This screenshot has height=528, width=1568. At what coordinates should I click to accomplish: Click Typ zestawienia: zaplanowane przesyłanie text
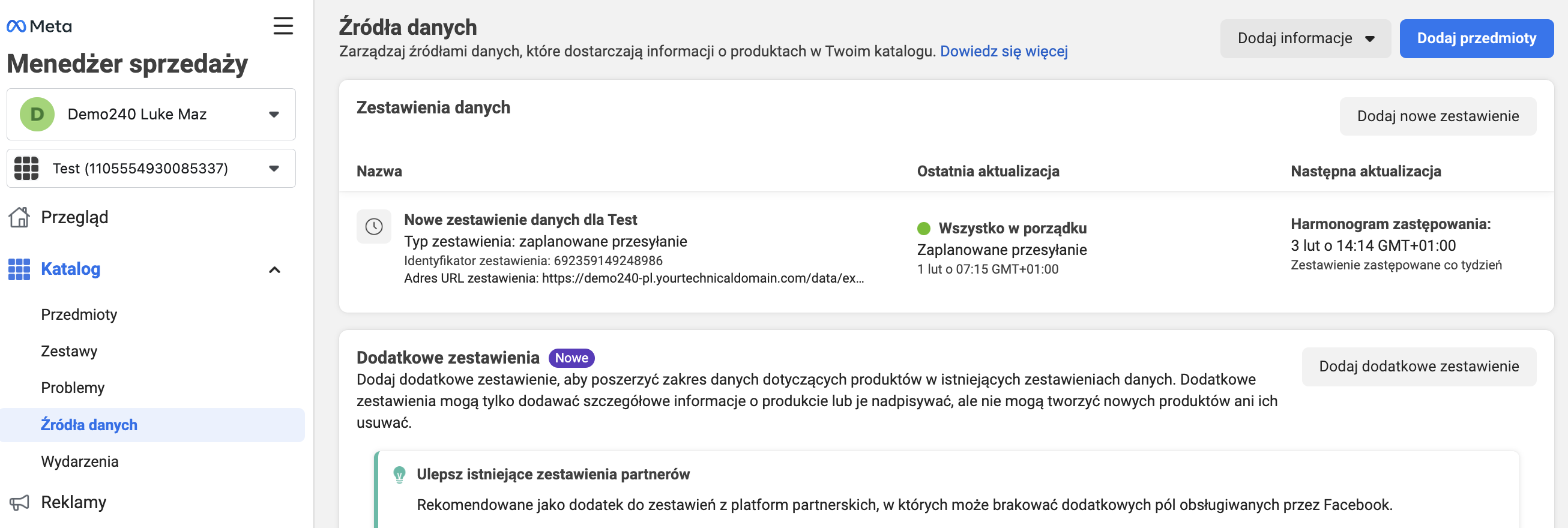click(x=546, y=241)
